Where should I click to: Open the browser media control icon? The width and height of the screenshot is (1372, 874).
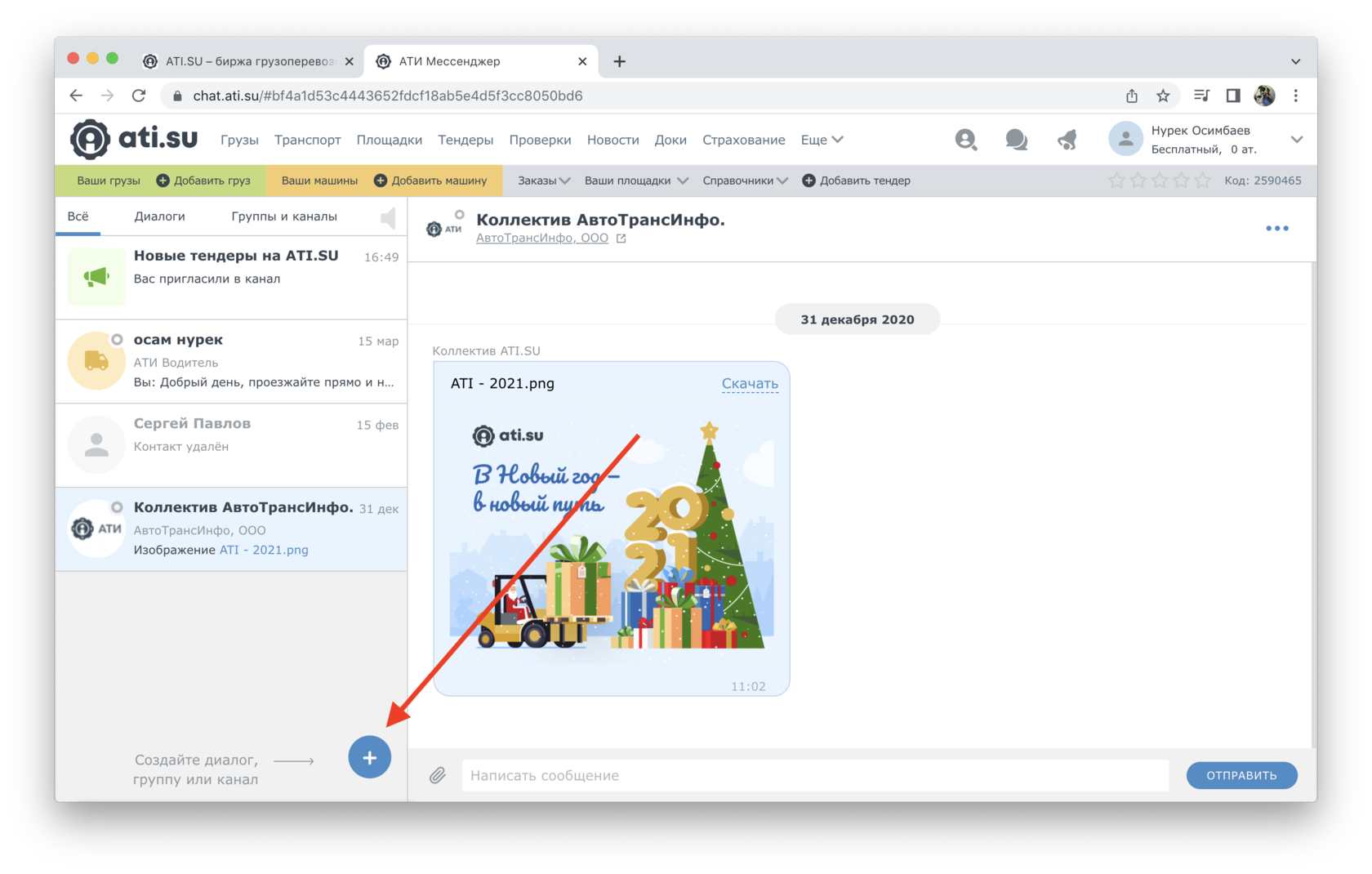coord(1201,96)
